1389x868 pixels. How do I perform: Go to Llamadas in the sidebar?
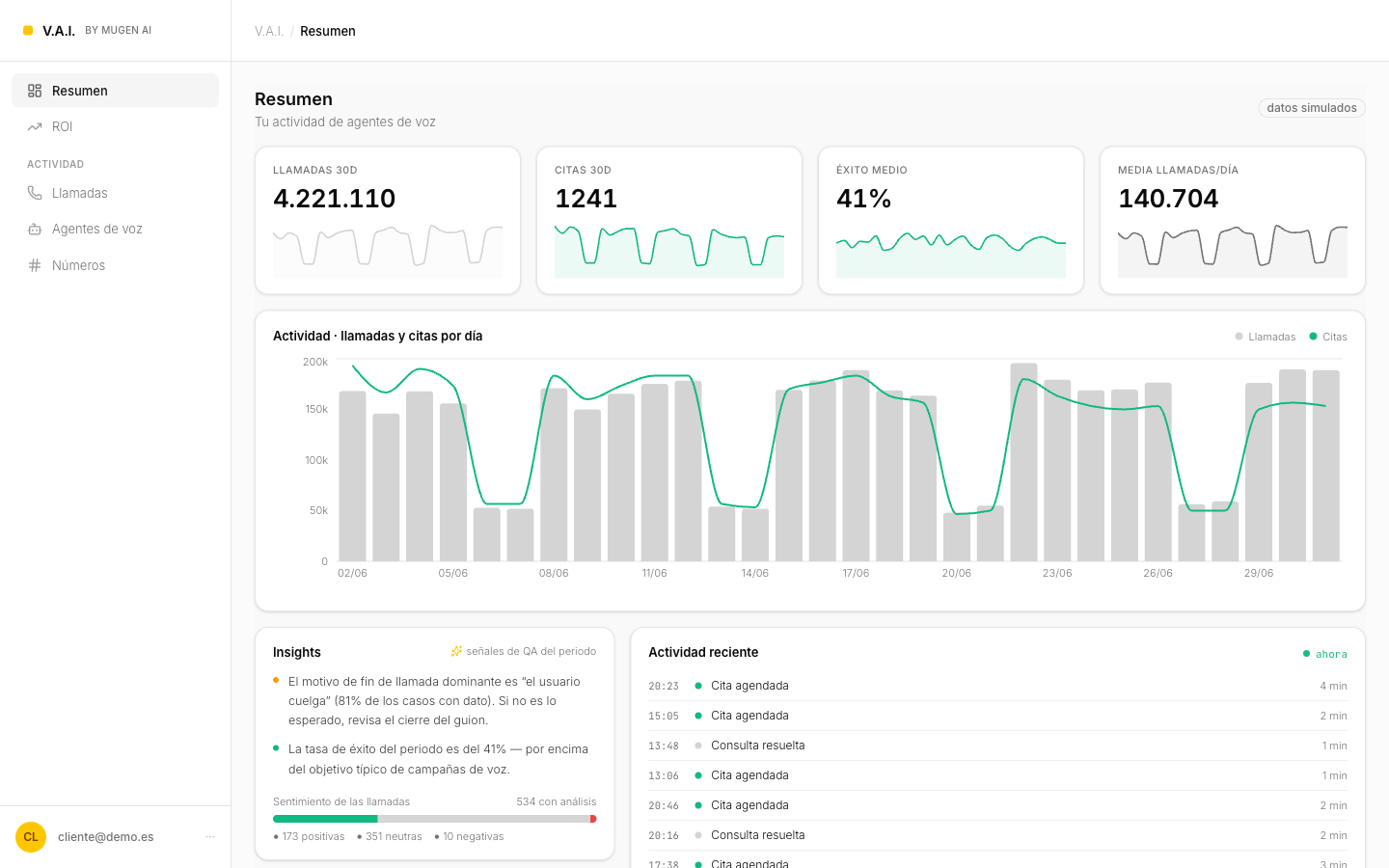(x=115, y=193)
